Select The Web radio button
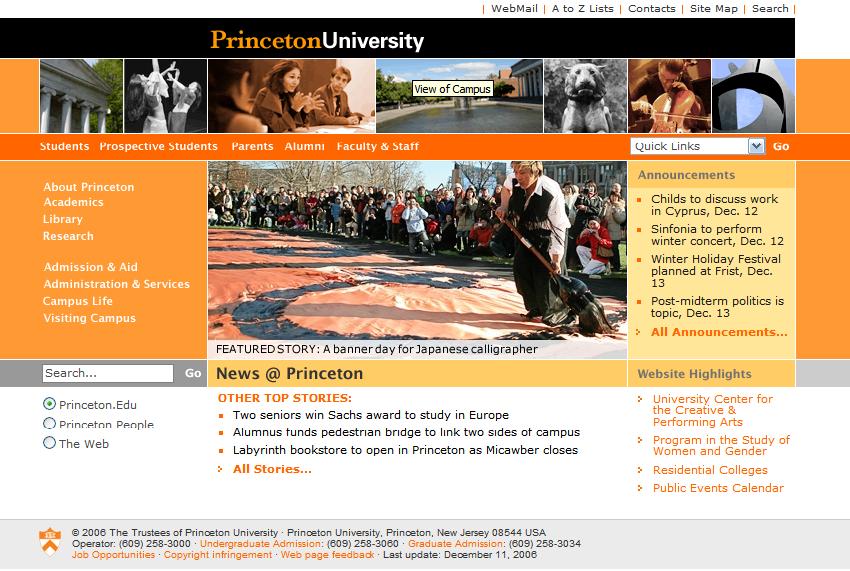850x571 pixels. coord(49,443)
